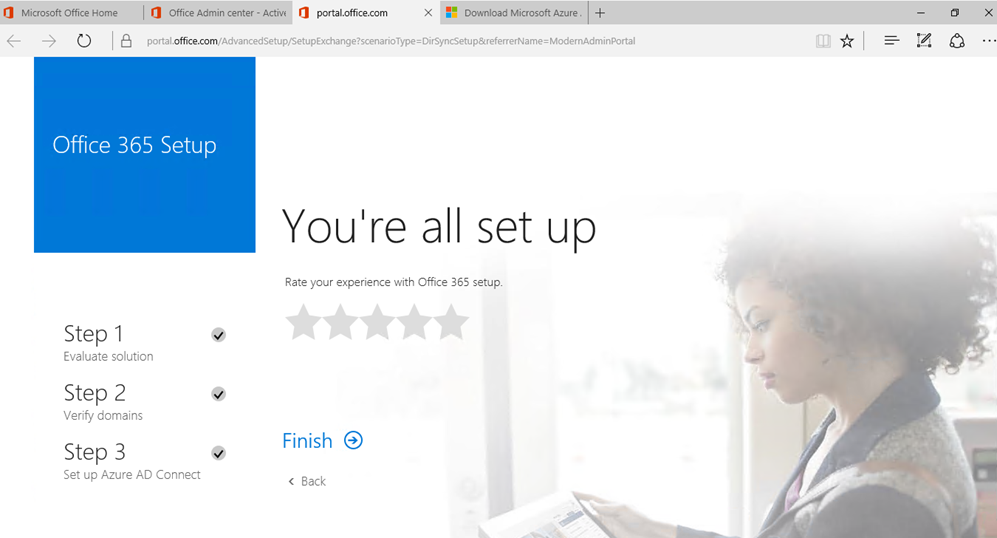997x538 pixels.
Task: Click Step 2 Verify domains
Action: coord(103,402)
